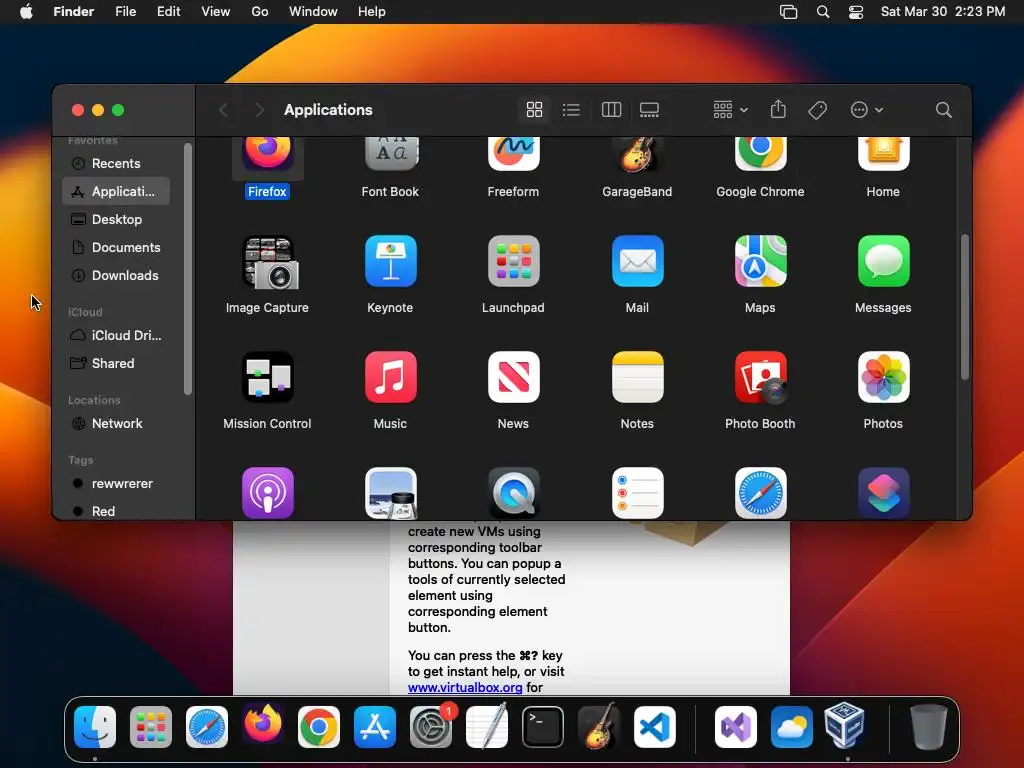Select the Podcasts app icon
The height and width of the screenshot is (768, 1024).
(x=267, y=493)
